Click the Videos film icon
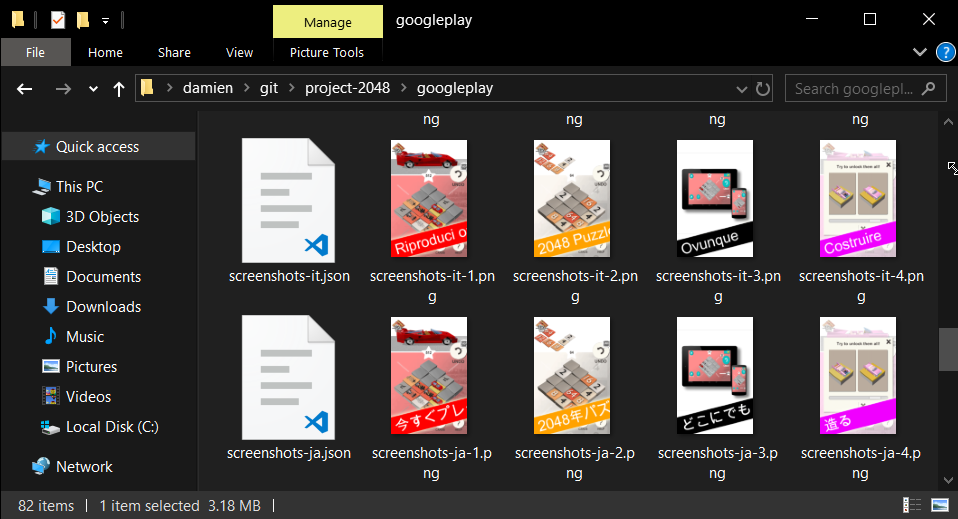Image resolution: width=958 pixels, height=519 pixels. click(51, 396)
